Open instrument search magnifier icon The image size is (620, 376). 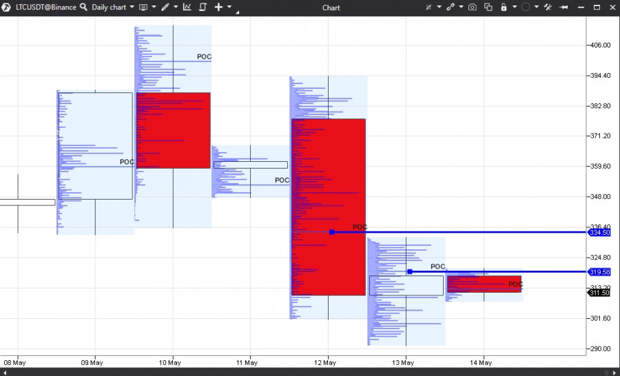[x=83, y=7]
